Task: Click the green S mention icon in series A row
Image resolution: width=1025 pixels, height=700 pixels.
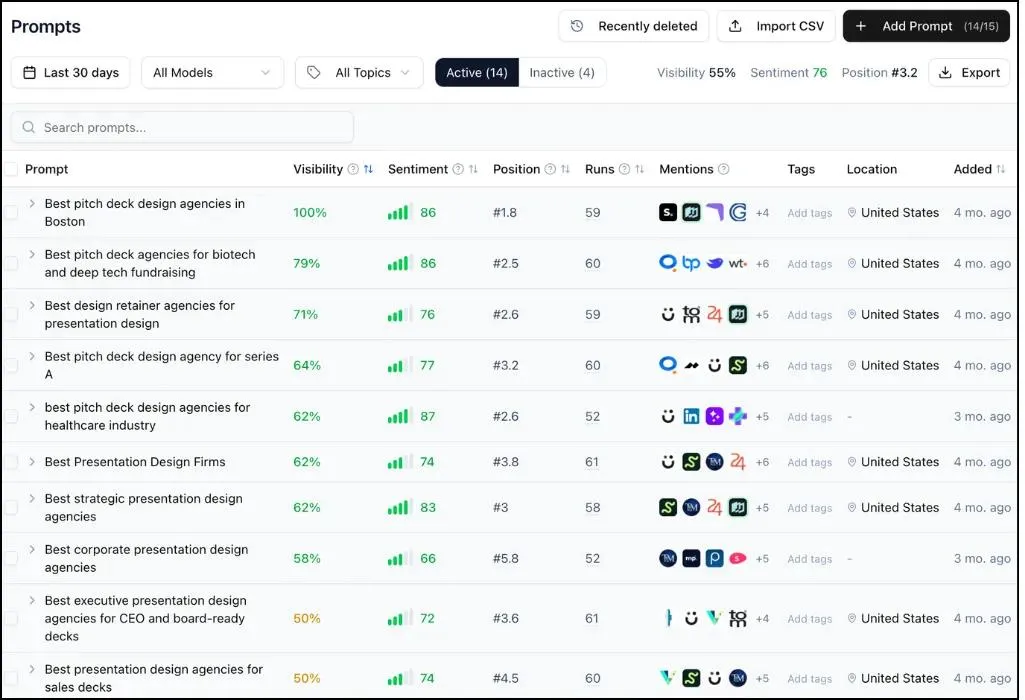Action: pos(738,365)
